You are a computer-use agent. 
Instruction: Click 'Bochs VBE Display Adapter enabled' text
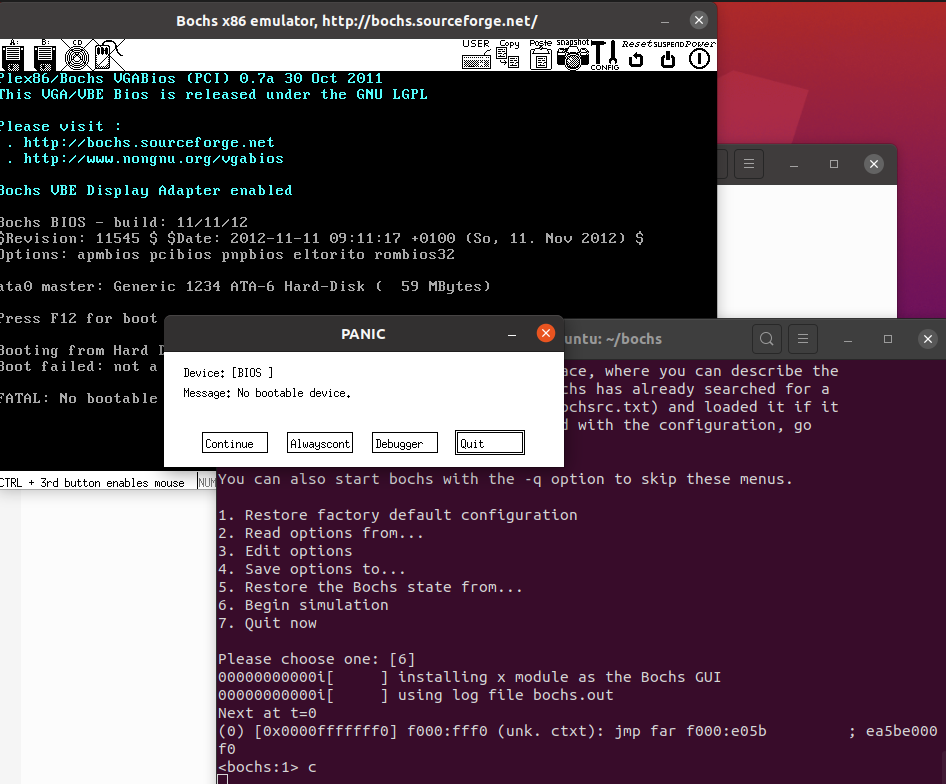pyautogui.click(x=145, y=191)
